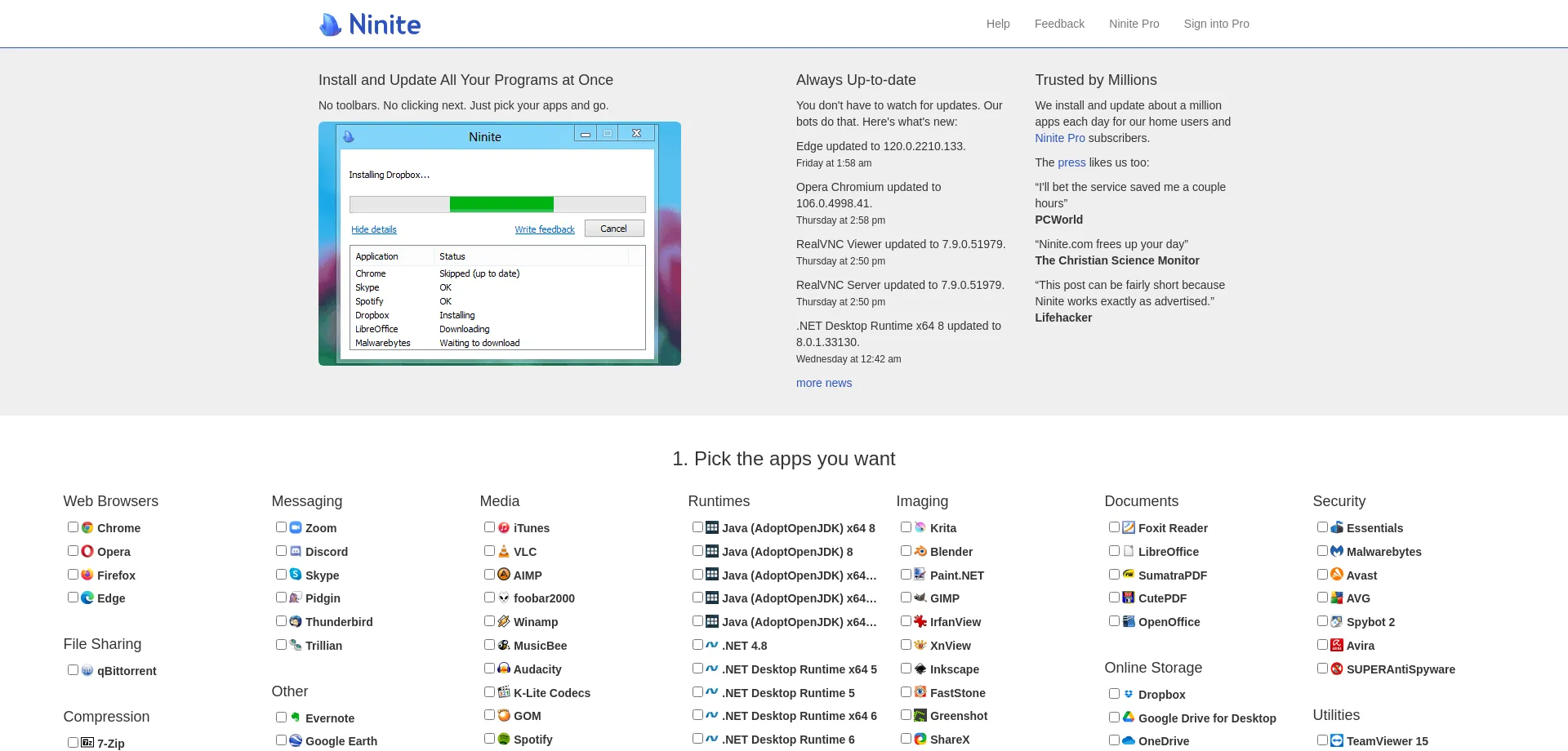The height and width of the screenshot is (751, 1568).
Task: Go to Ninite Pro in header
Action: pyautogui.click(x=1134, y=24)
